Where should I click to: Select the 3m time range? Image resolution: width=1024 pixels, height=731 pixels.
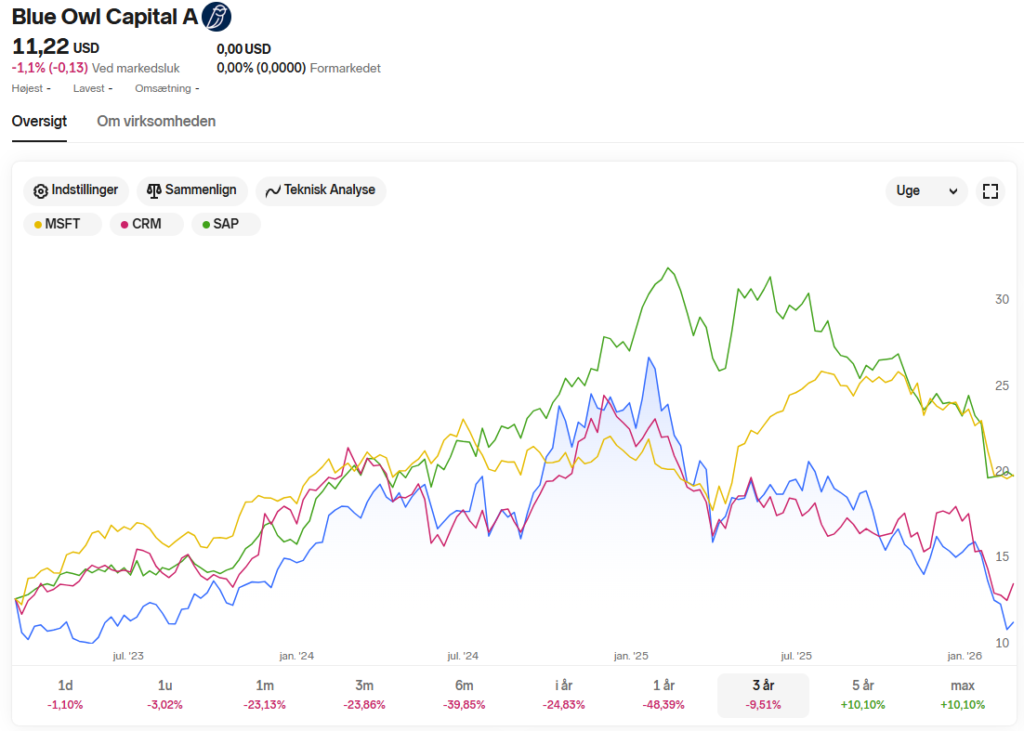pos(364,694)
